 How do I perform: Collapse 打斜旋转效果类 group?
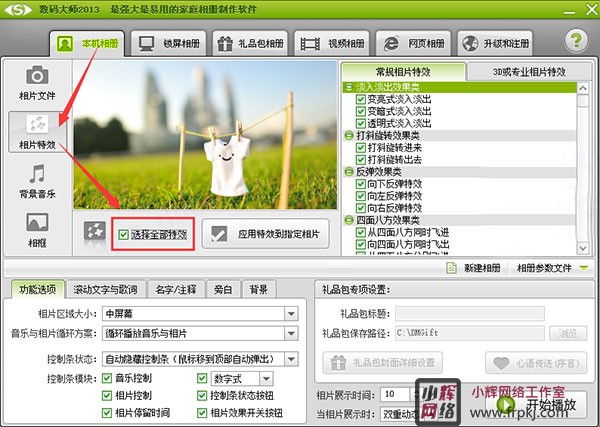(349, 135)
